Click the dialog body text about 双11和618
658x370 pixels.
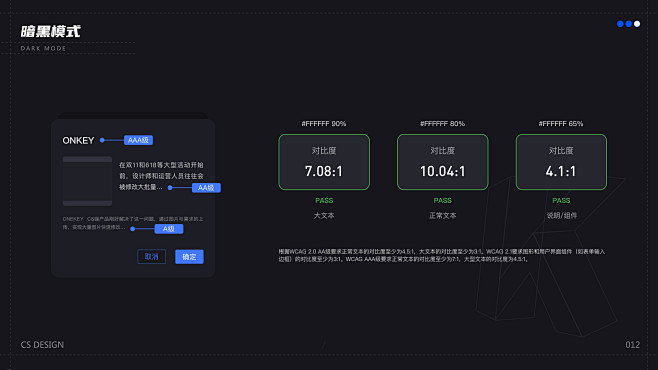pyautogui.click(x=162, y=176)
